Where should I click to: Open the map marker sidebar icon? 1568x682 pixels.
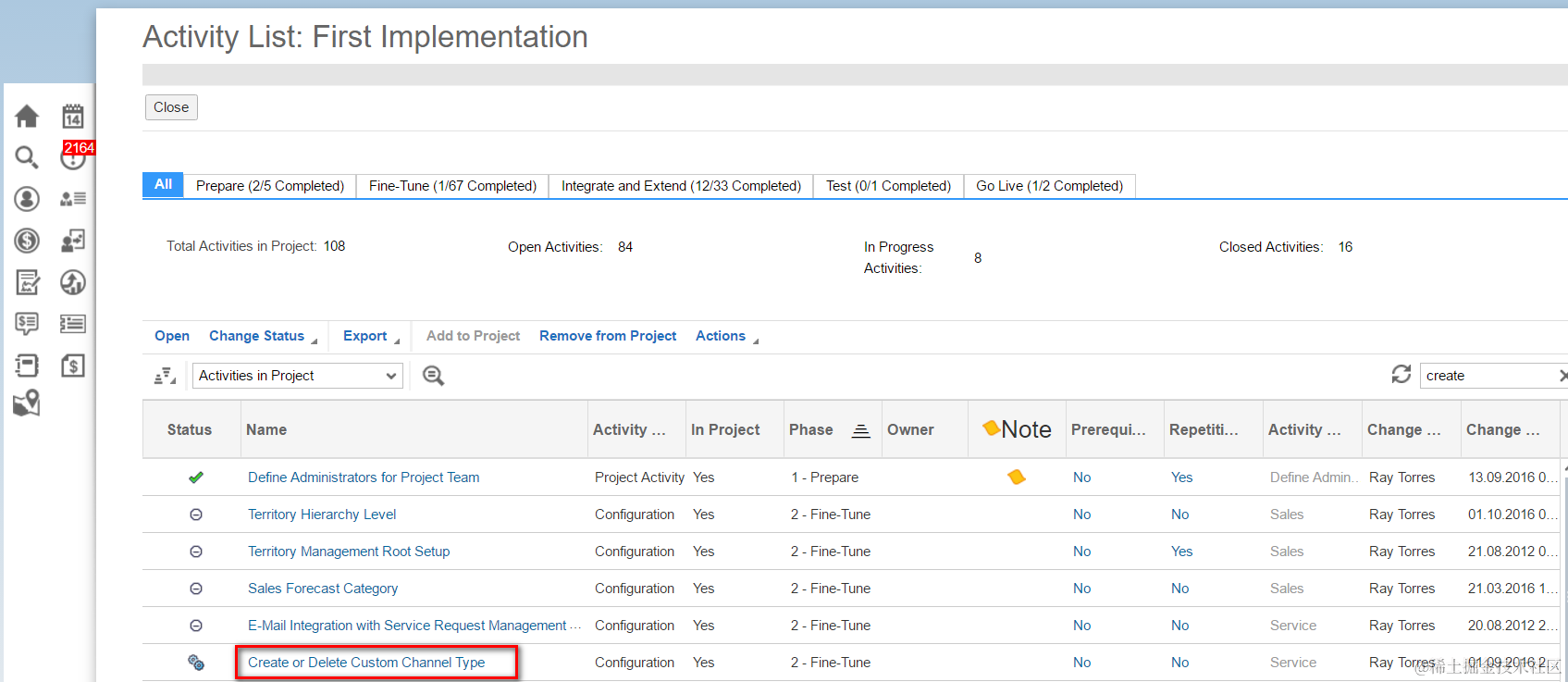[27, 403]
